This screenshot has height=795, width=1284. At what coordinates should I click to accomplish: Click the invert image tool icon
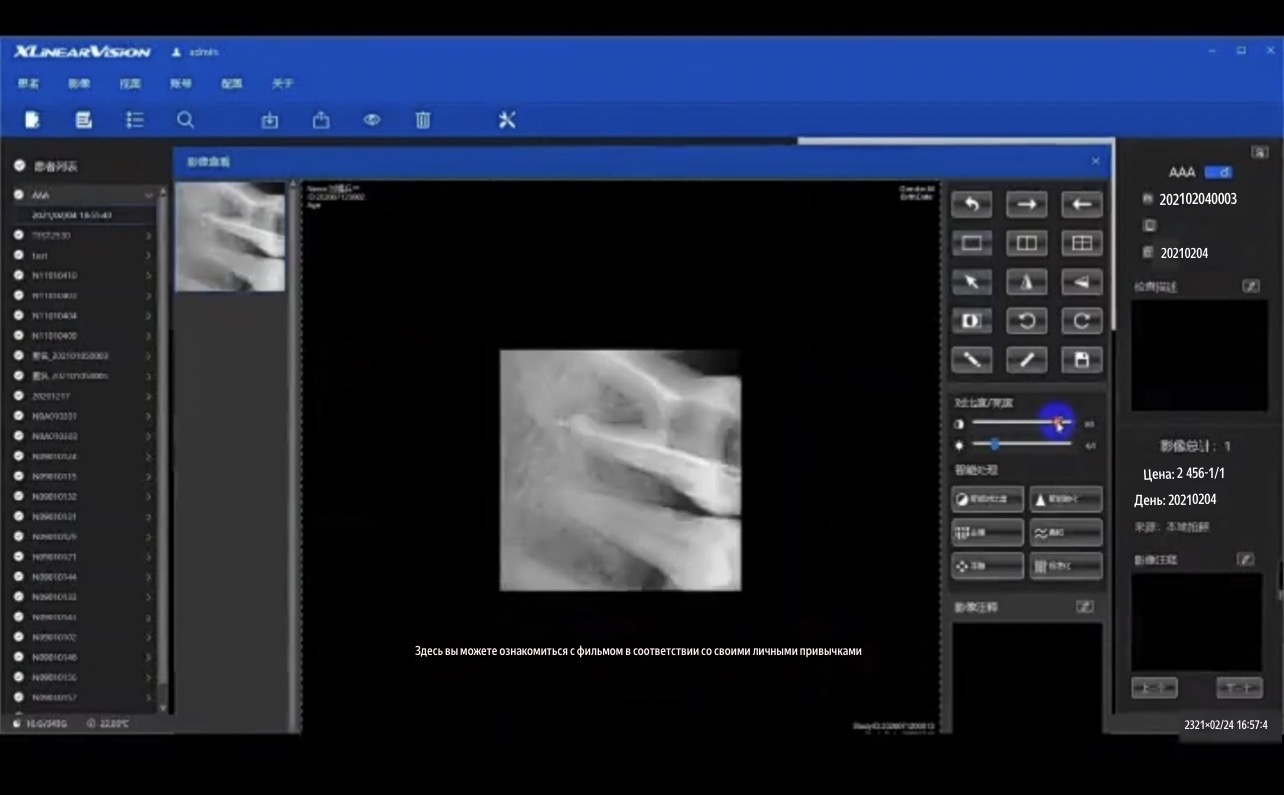[971, 321]
